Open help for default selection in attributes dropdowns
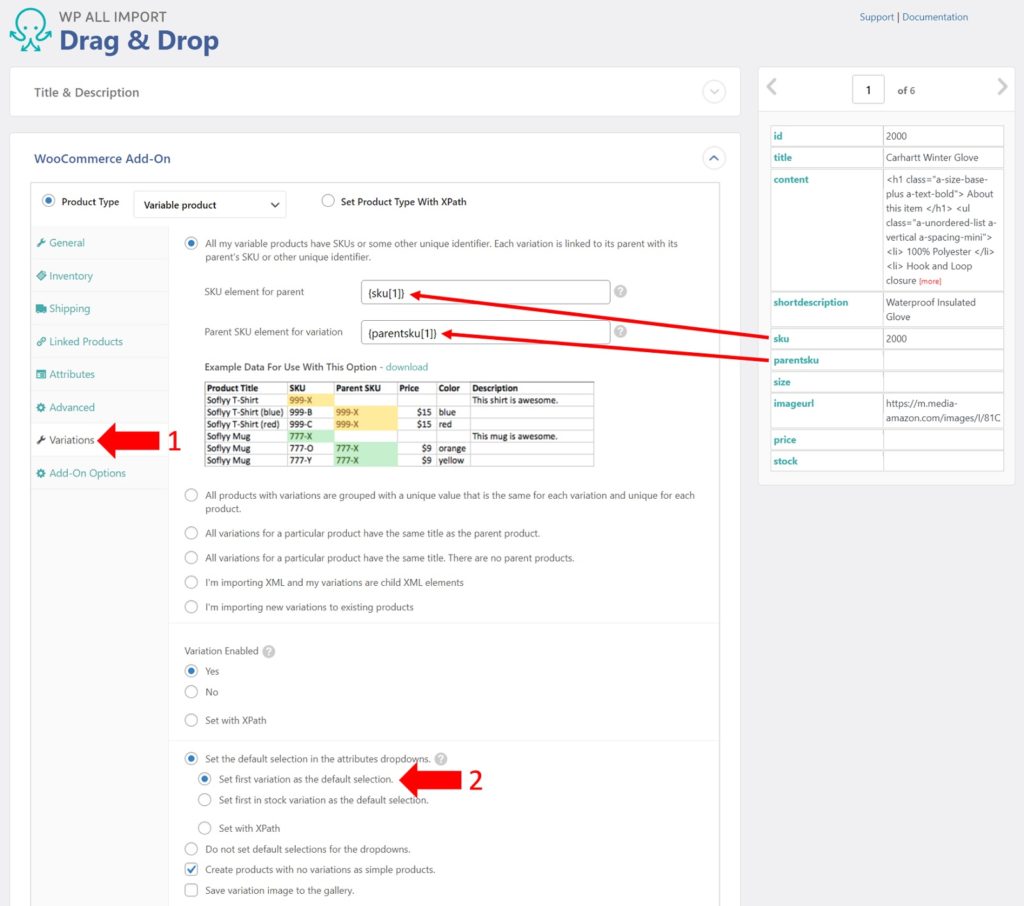 coord(441,759)
